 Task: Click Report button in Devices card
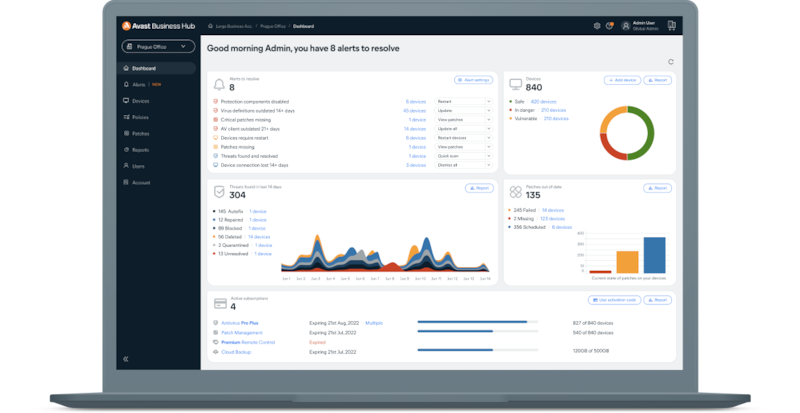657,80
